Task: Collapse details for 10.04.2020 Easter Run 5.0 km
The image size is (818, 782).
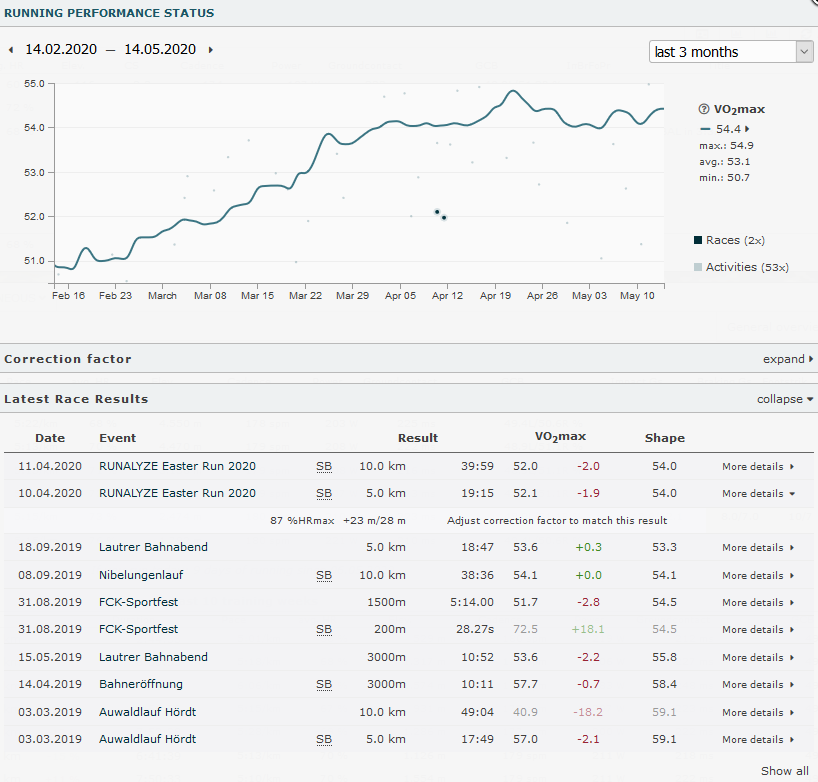Action: (x=758, y=493)
